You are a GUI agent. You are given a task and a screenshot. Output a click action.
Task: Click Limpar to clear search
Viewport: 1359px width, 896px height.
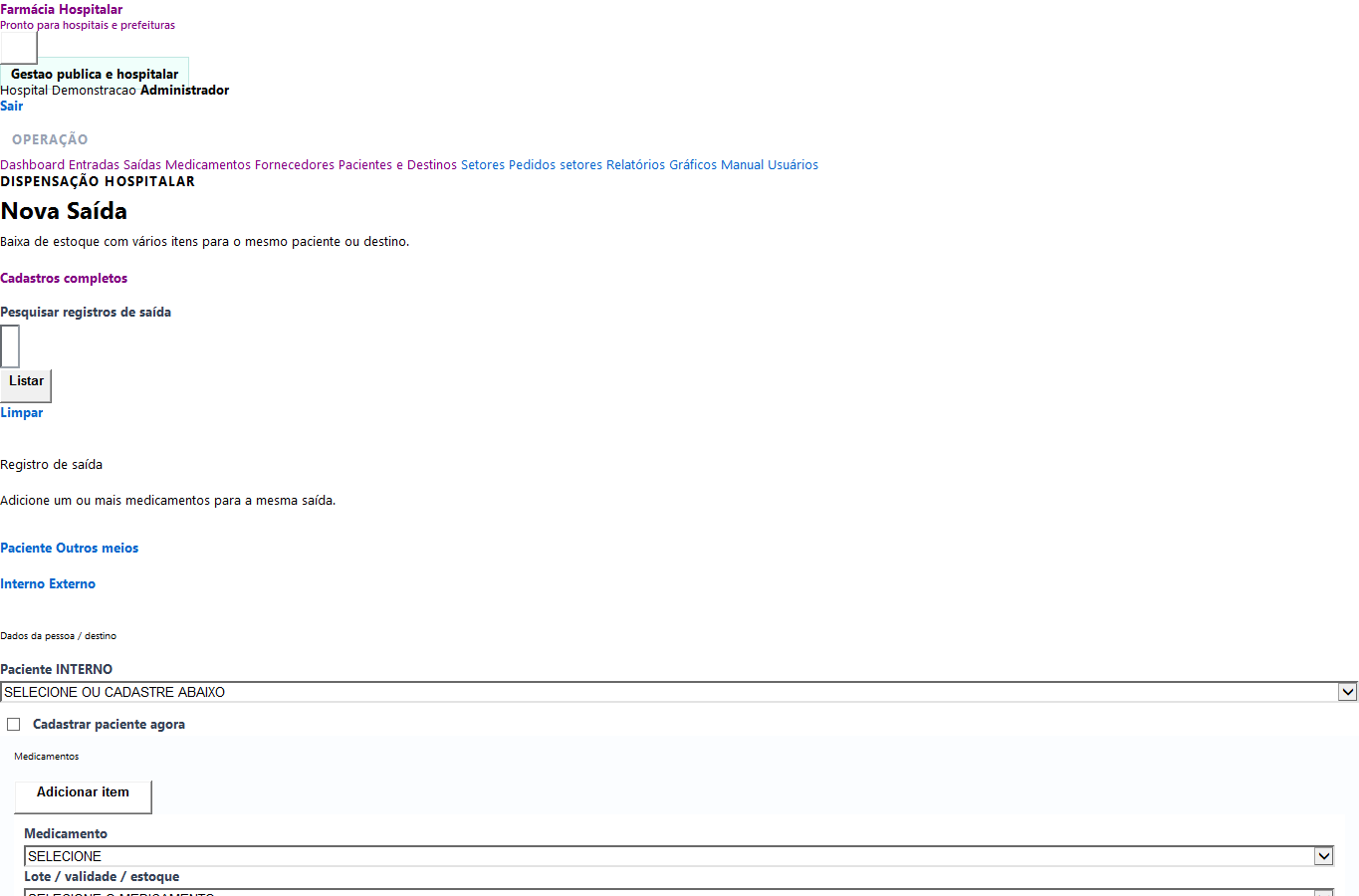[22, 413]
